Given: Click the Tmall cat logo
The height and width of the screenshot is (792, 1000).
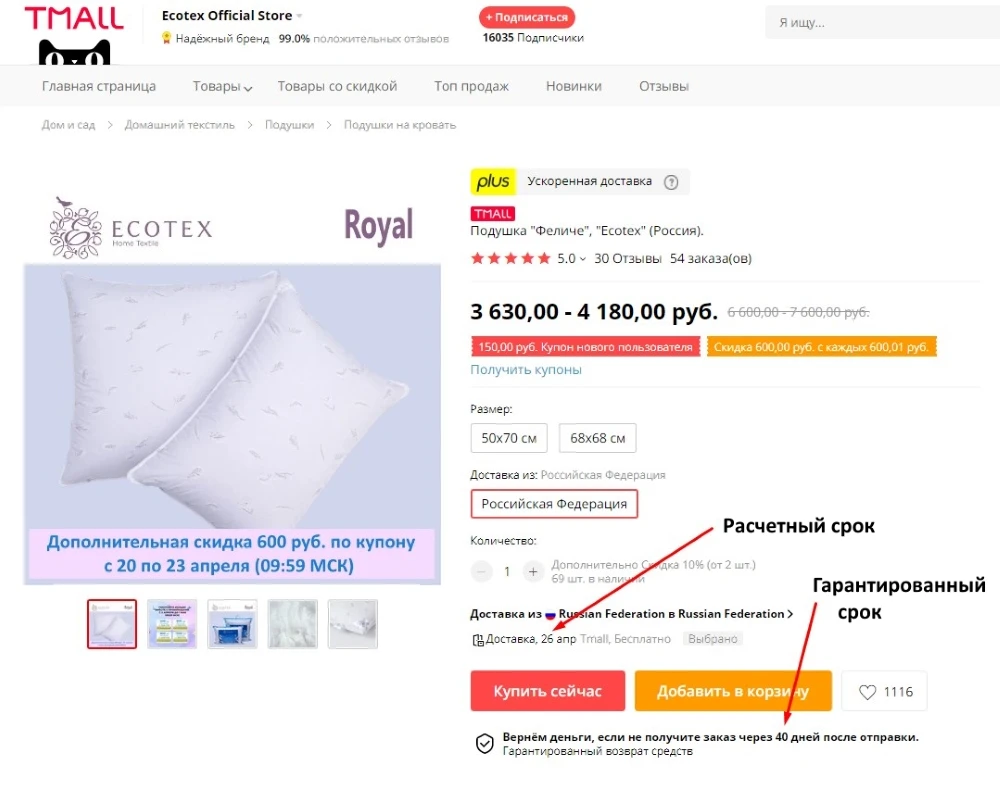Looking at the screenshot, I should click(74, 35).
